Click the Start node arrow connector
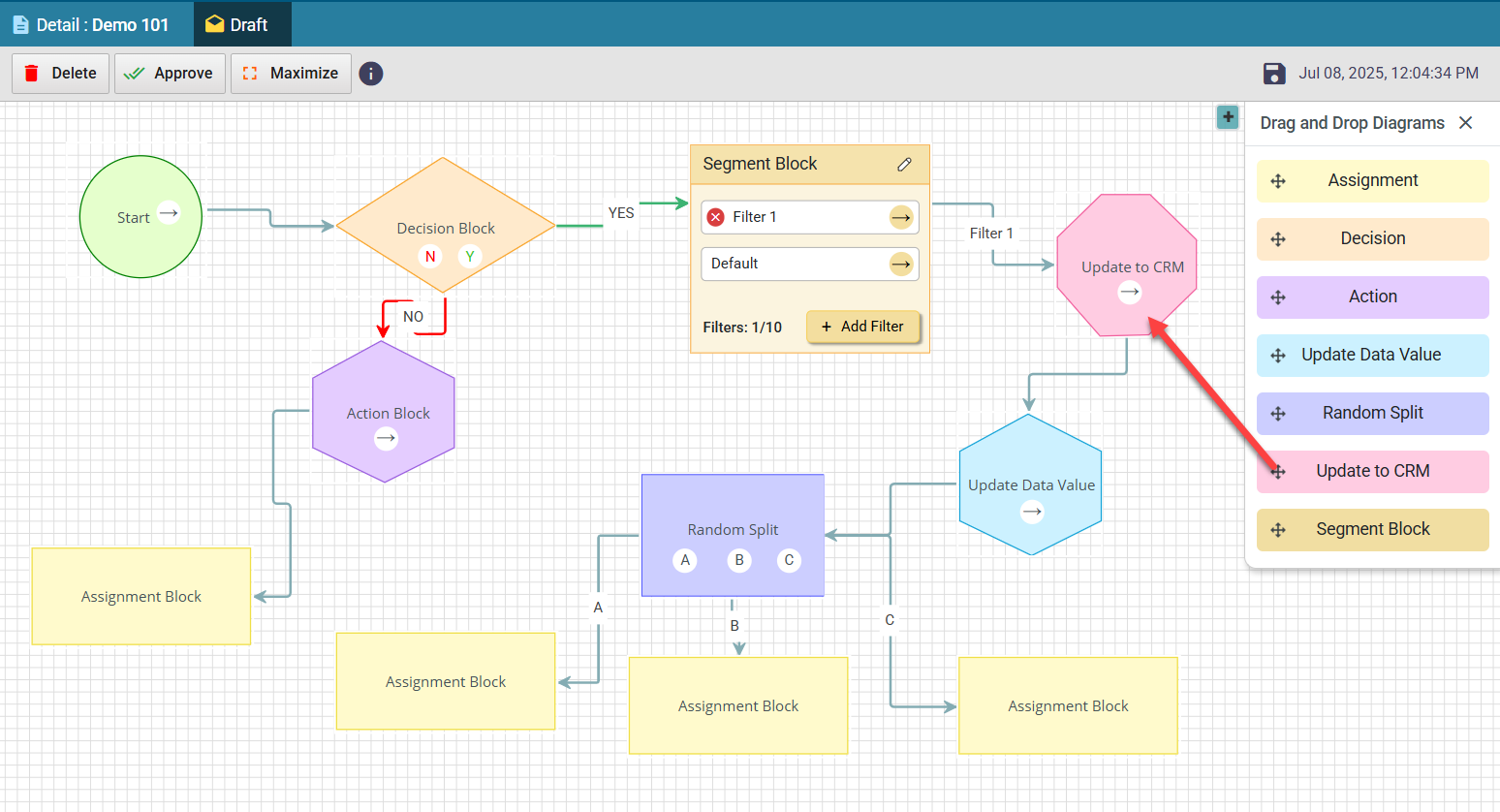 [169, 213]
